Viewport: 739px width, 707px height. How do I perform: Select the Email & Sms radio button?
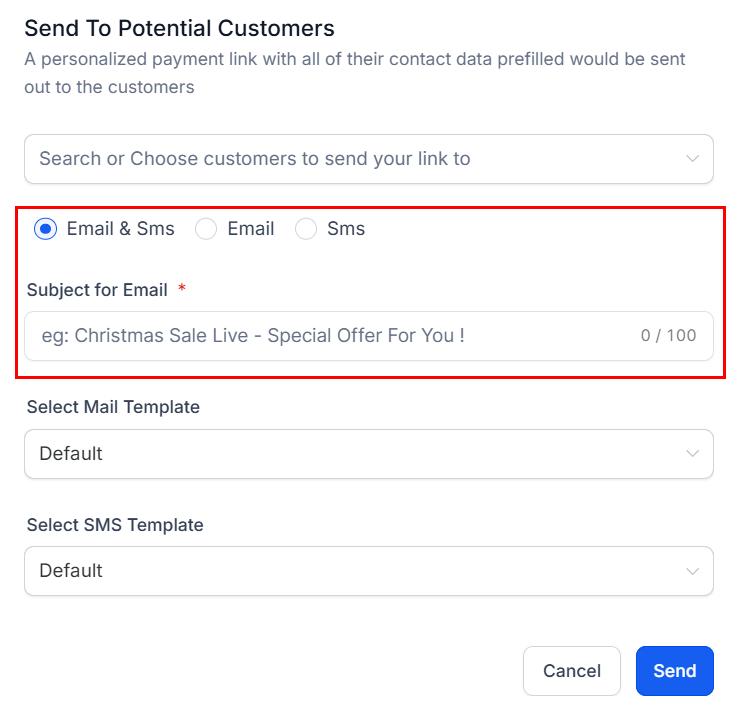(x=45, y=229)
